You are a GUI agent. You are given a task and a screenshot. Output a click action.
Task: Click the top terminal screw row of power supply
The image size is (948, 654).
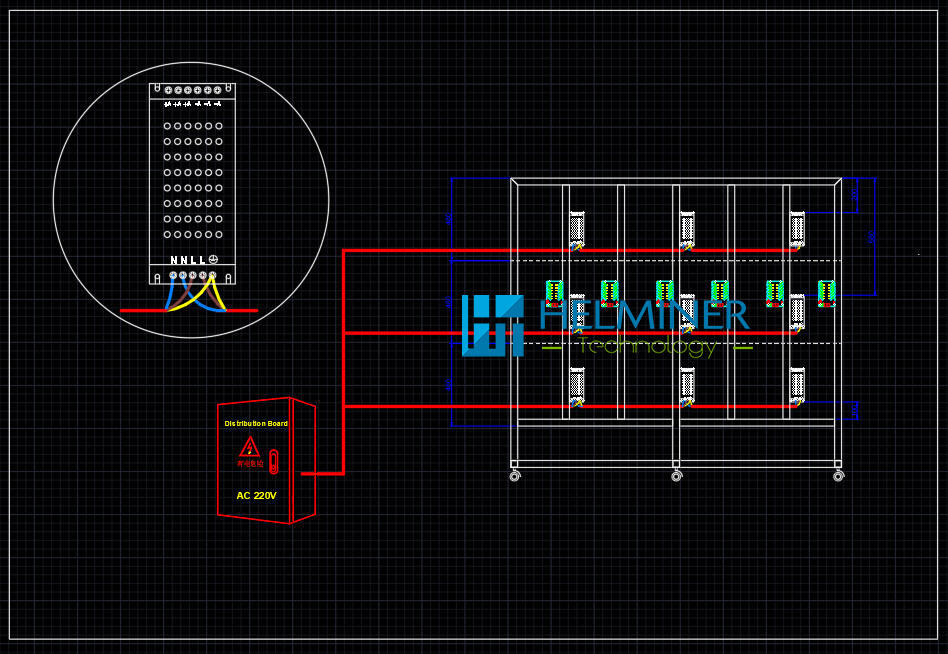192,90
